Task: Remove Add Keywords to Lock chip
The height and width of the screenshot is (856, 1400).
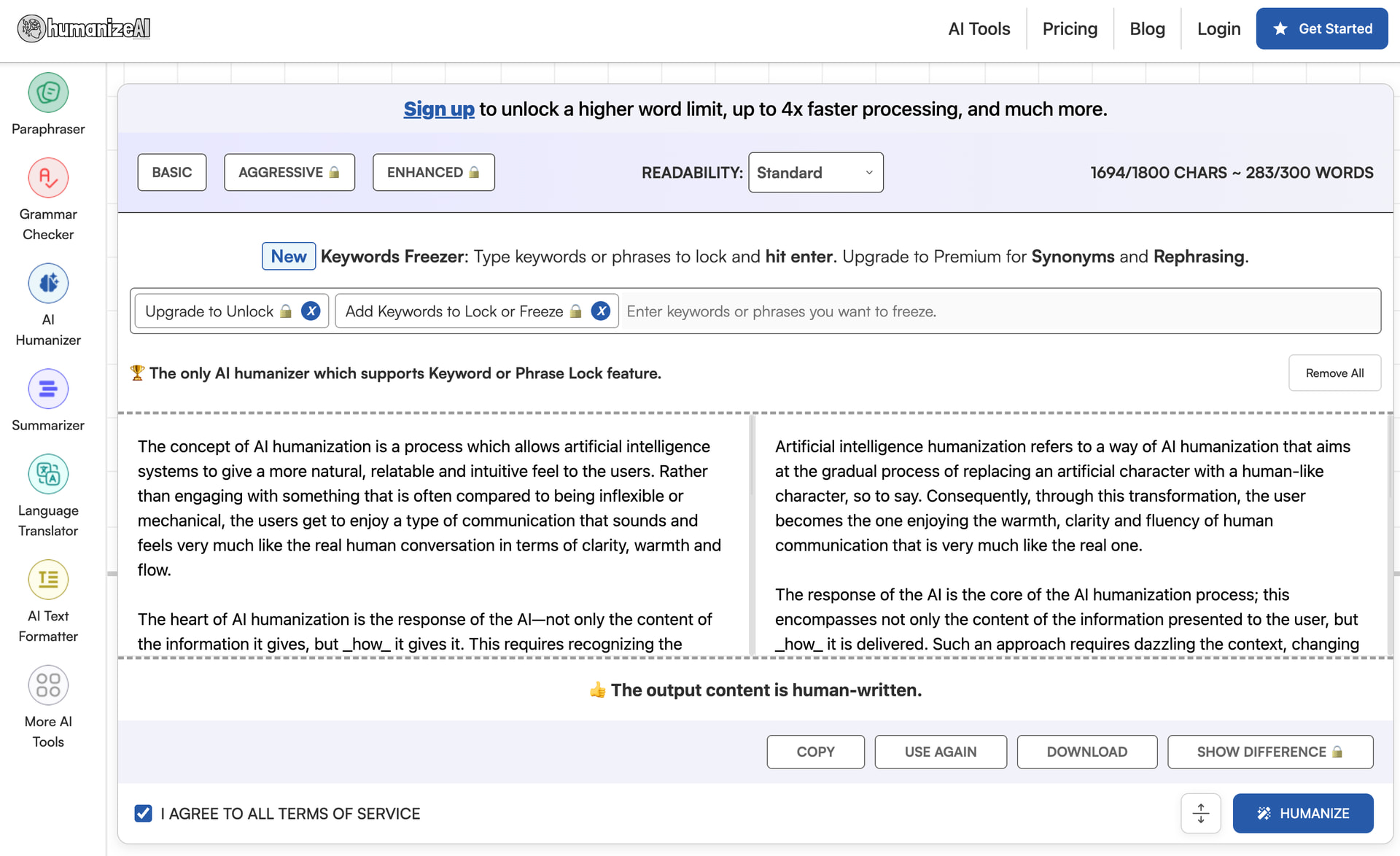Action: 600,311
